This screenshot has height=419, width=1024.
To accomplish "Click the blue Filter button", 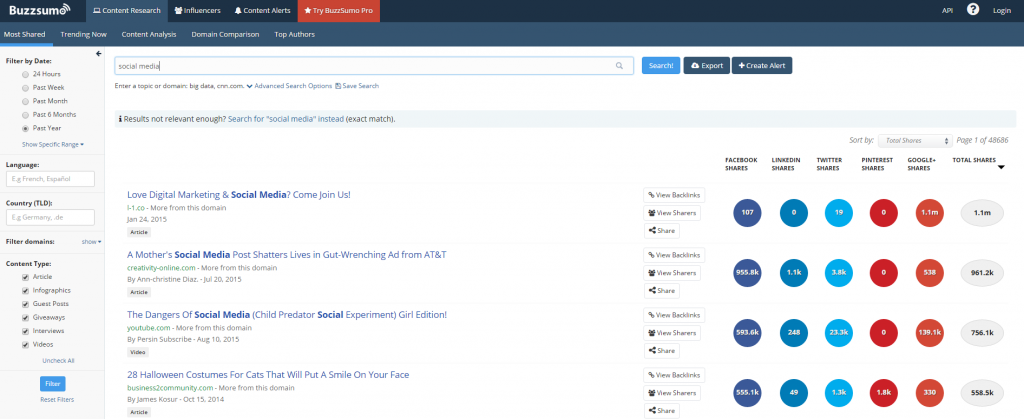I will (x=52, y=384).
